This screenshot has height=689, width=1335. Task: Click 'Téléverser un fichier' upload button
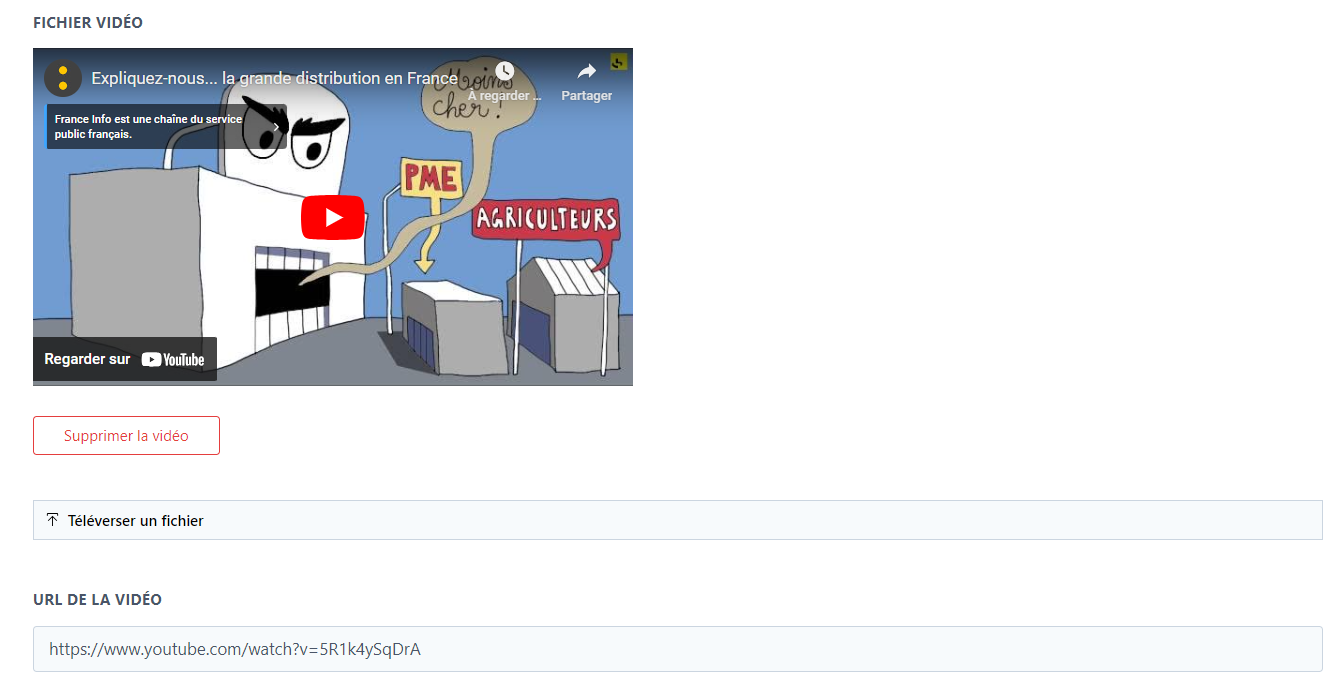tap(678, 520)
